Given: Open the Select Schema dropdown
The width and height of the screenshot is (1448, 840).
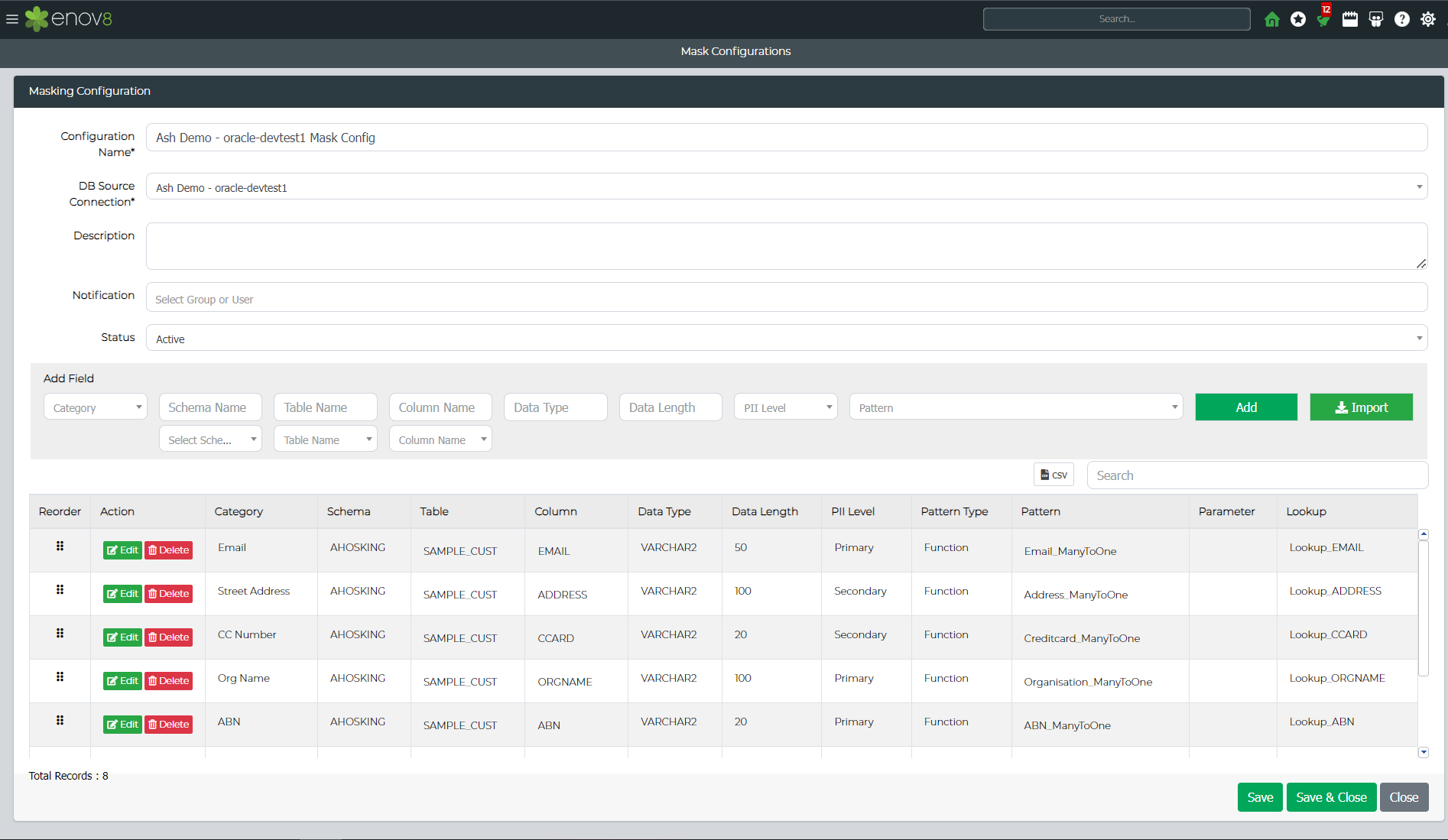Looking at the screenshot, I should click(210, 439).
